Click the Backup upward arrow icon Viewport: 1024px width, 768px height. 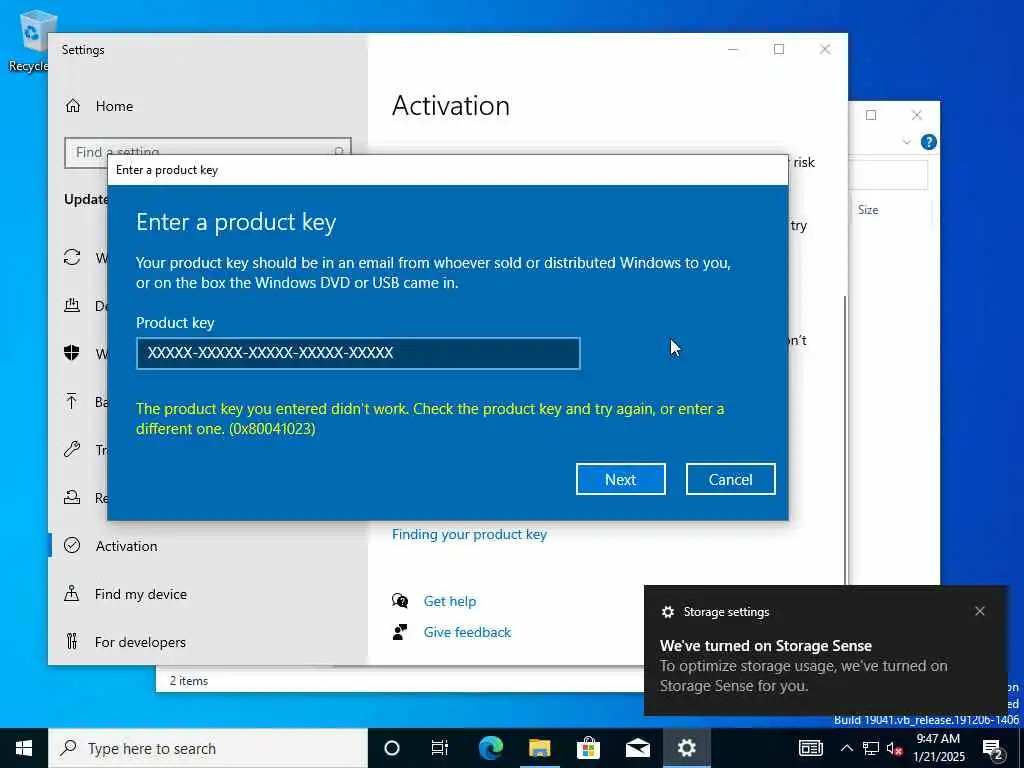pos(72,401)
